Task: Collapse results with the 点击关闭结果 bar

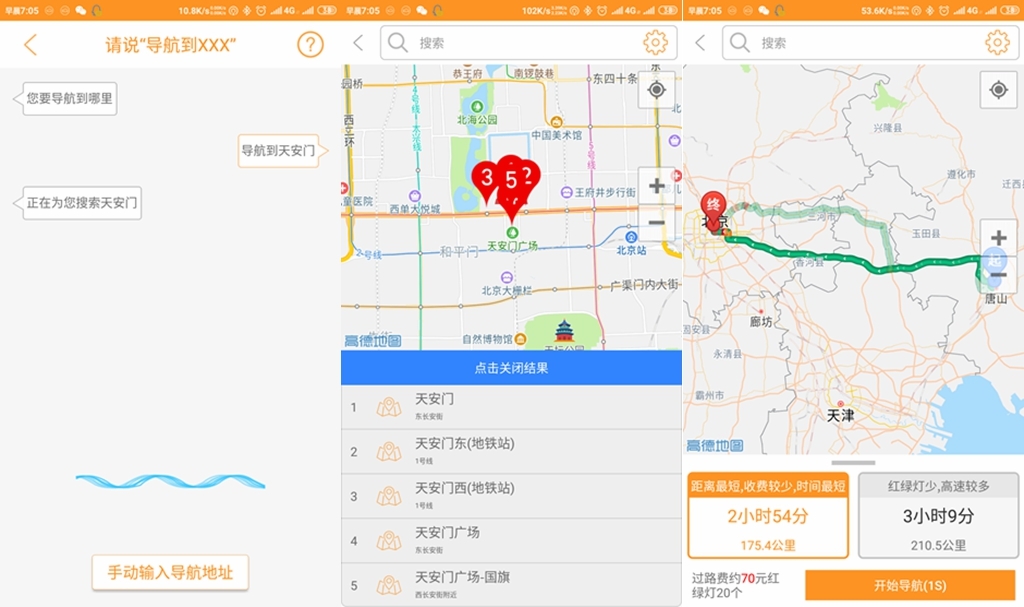Action: click(512, 367)
